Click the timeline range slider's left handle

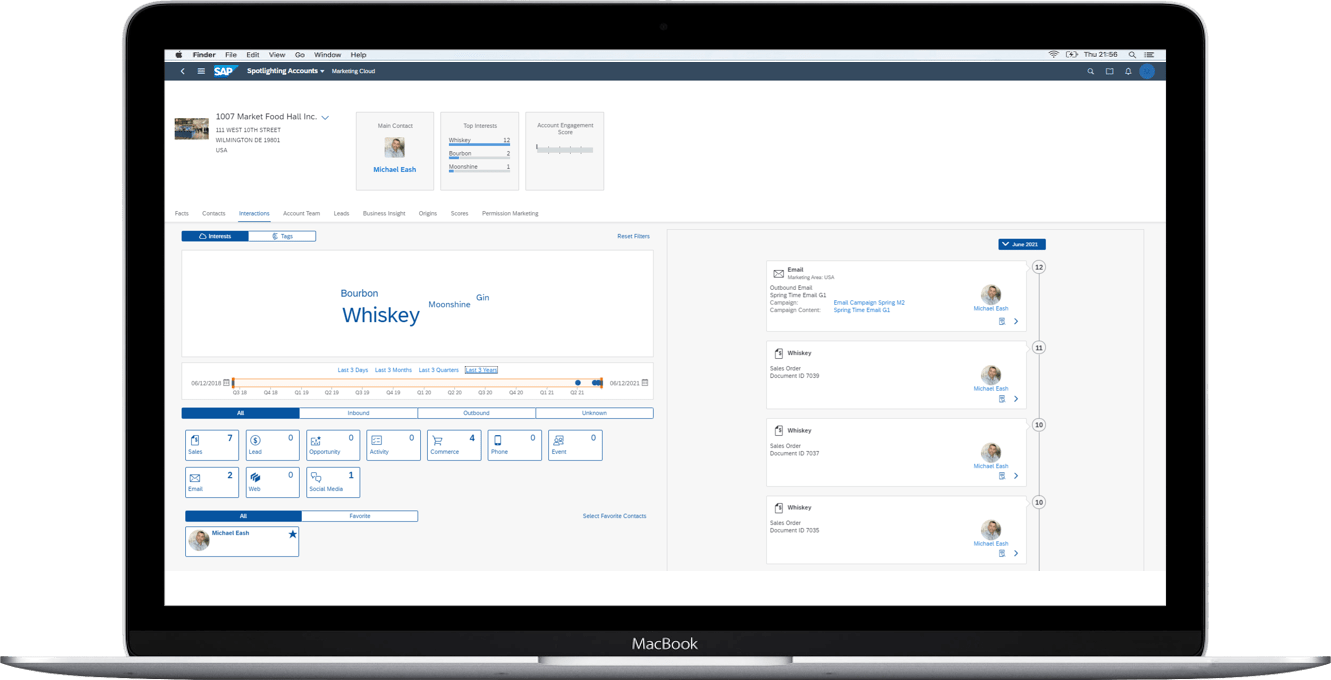pyautogui.click(x=233, y=382)
